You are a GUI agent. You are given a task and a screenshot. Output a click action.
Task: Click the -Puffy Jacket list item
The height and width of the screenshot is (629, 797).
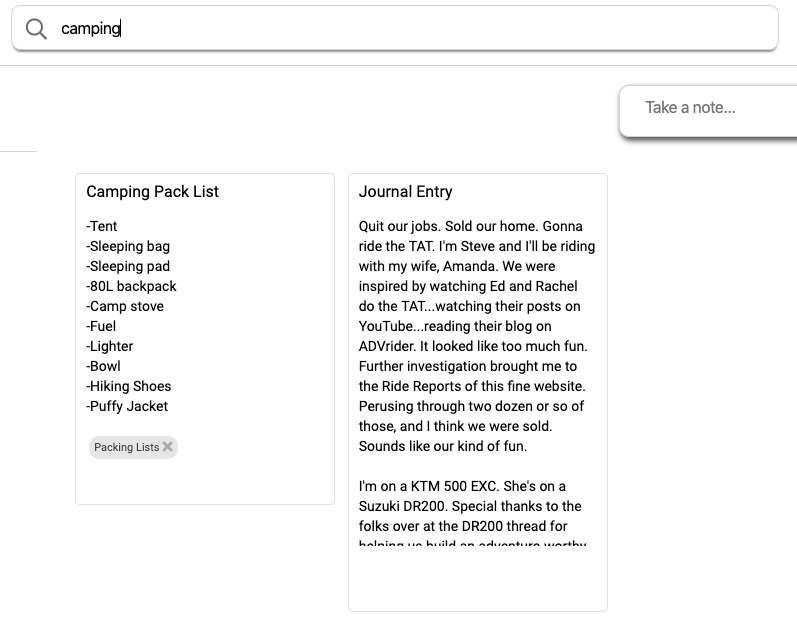coord(127,407)
